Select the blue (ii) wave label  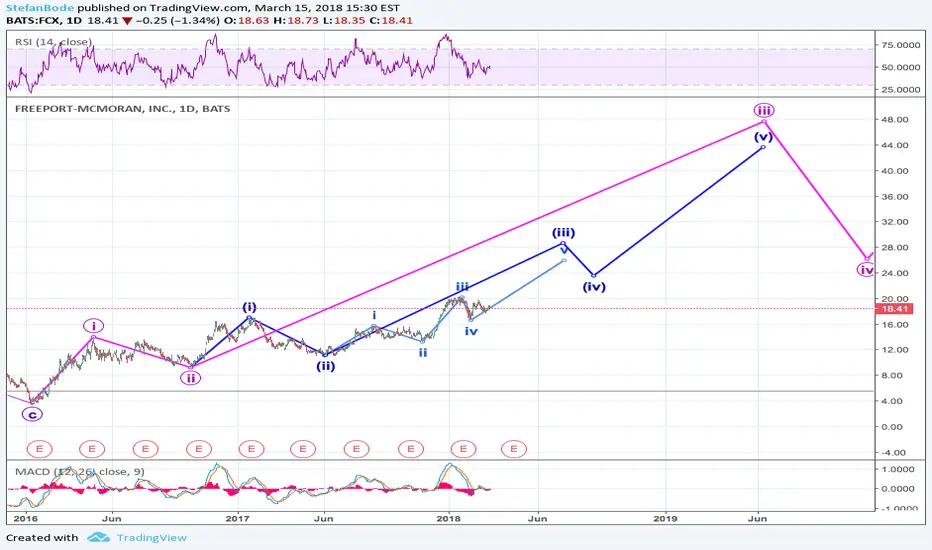pos(325,366)
